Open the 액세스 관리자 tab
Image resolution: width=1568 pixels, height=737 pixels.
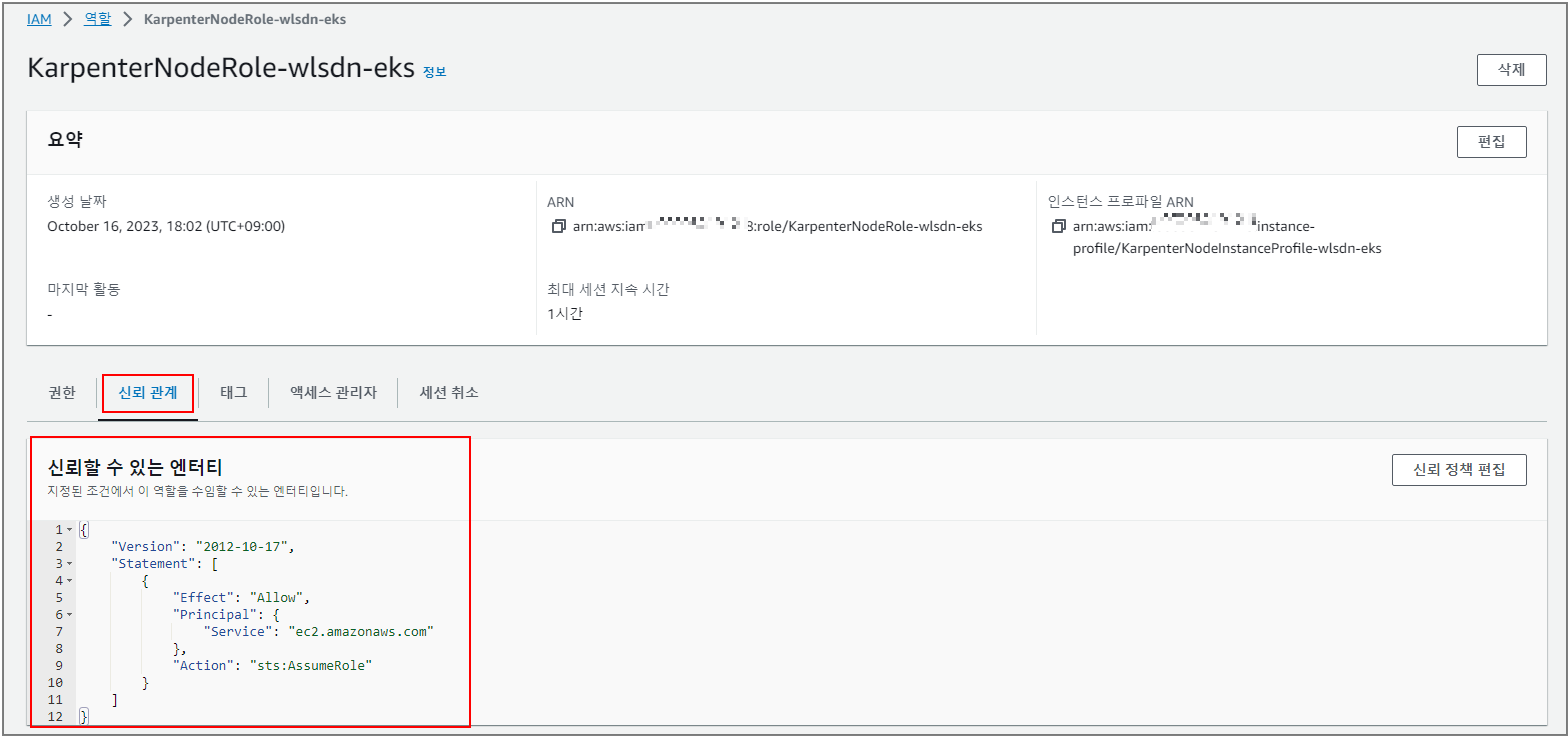pos(333,393)
